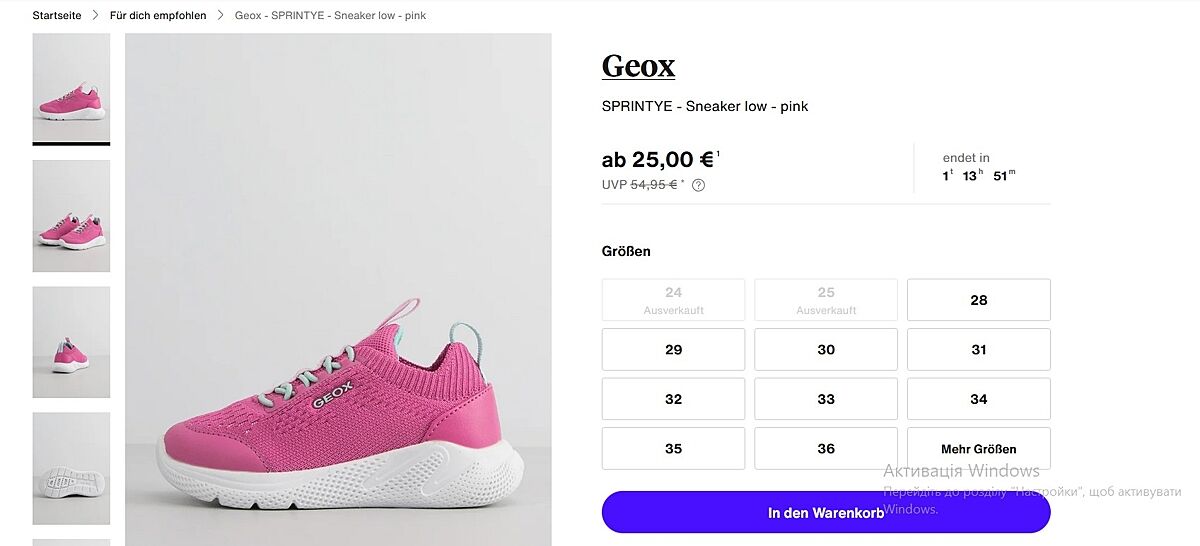Pick shoe size 36
The width and height of the screenshot is (1200, 546).
coord(826,449)
